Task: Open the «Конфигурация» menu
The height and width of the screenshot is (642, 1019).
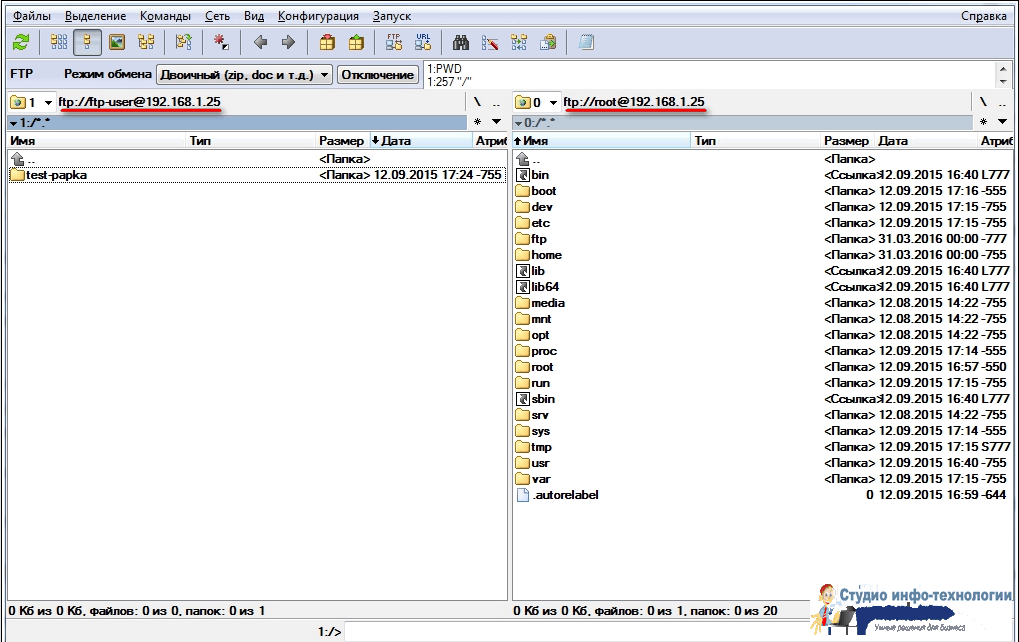Action: pos(318,16)
